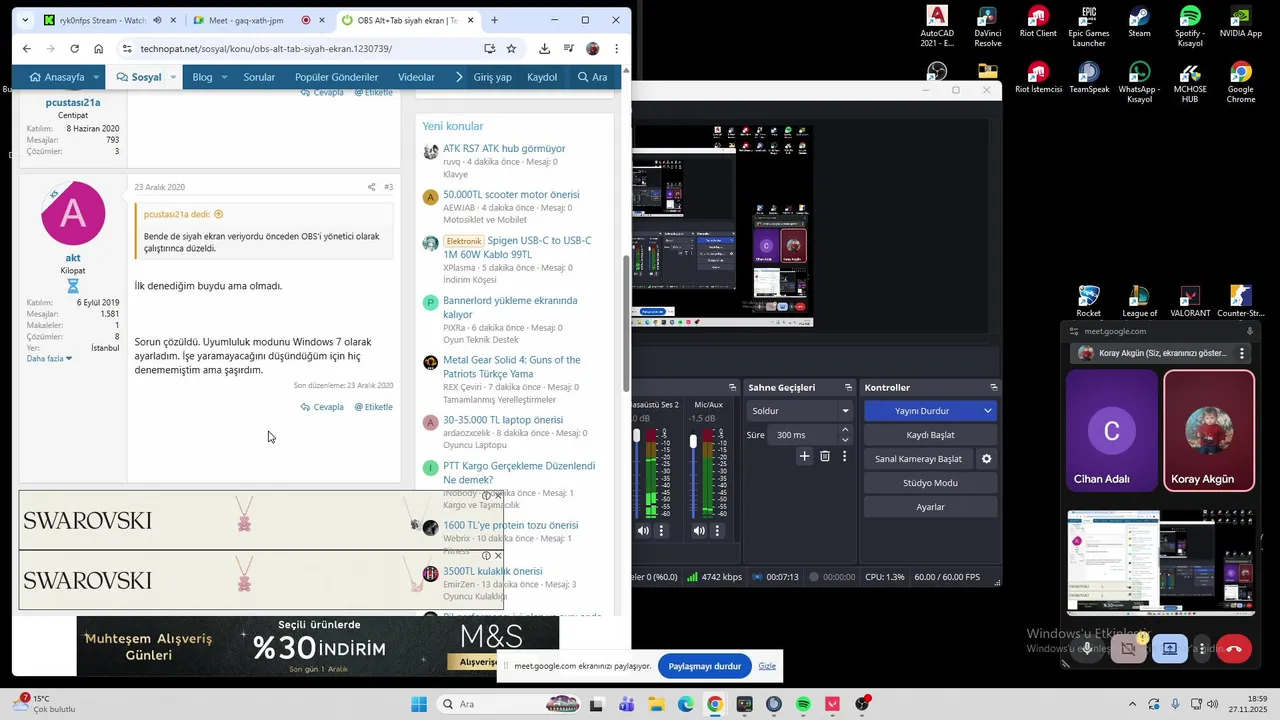Open Chrome downloads icon
The height and width of the screenshot is (720, 1280).
[x=544, y=48]
